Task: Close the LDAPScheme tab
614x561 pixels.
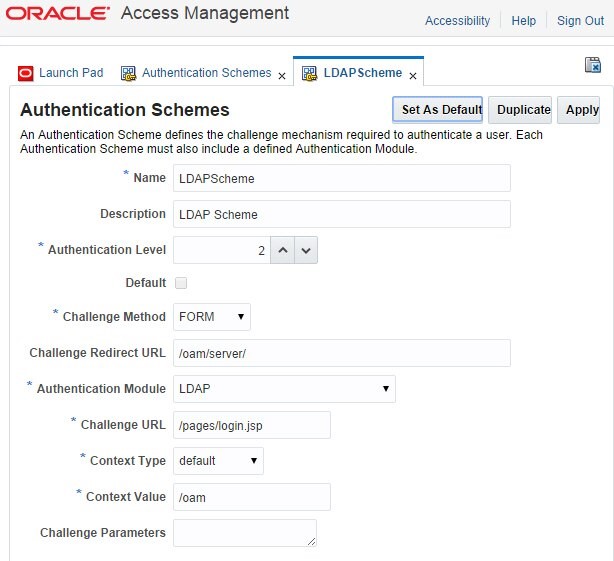Action: point(413,76)
